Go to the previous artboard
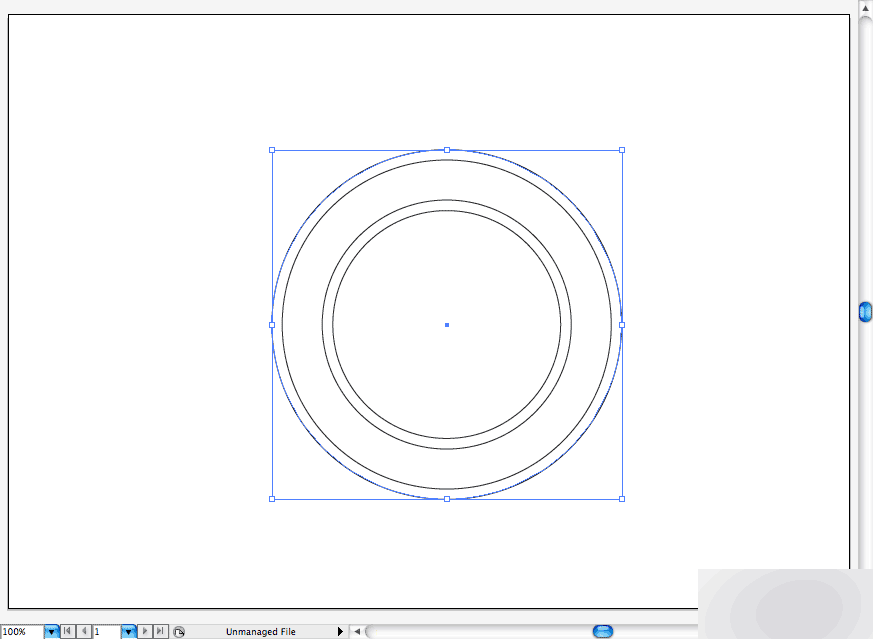Screen dimensions: 873x639 84,631
